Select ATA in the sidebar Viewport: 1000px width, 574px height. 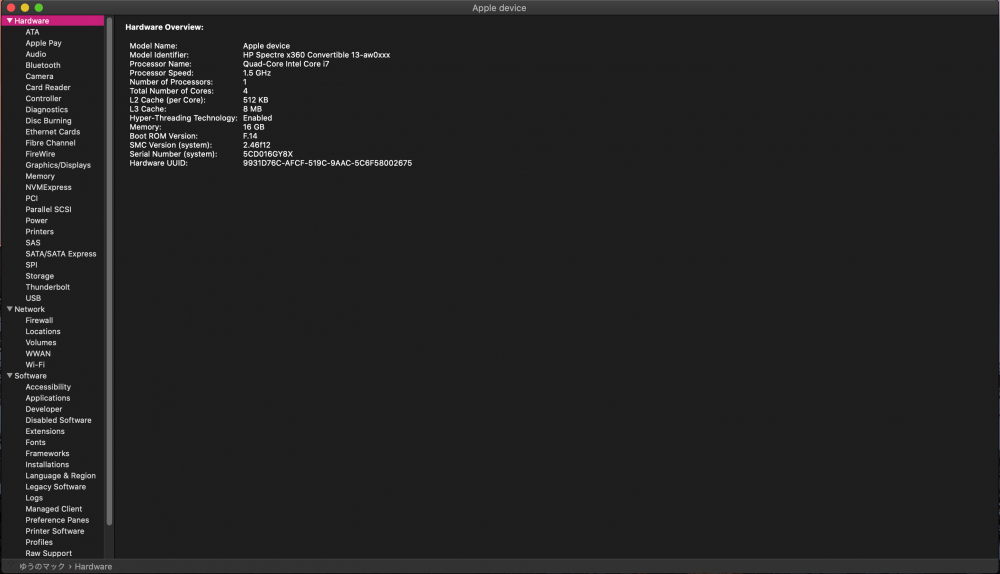(32, 32)
